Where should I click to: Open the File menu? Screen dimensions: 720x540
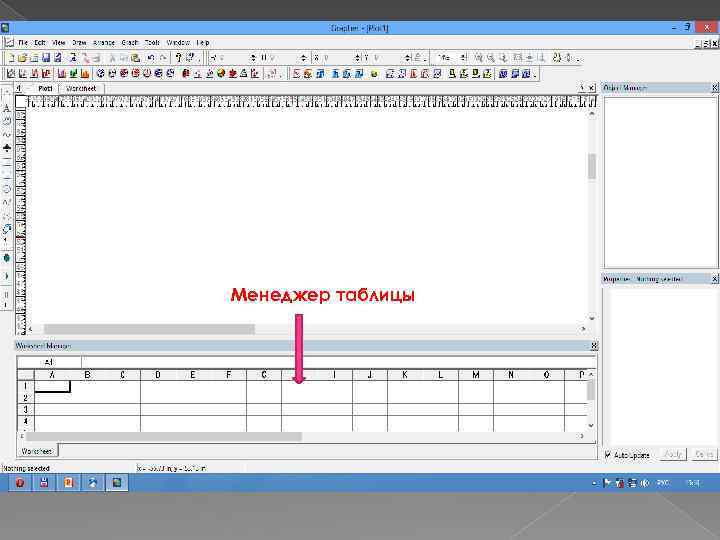coord(23,42)
